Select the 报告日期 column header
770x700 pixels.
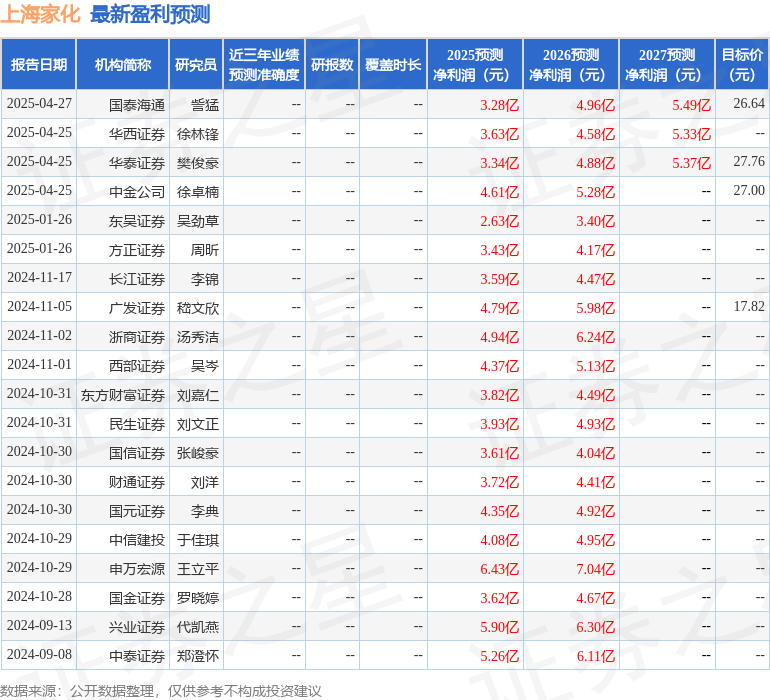(x=39, y=64)
